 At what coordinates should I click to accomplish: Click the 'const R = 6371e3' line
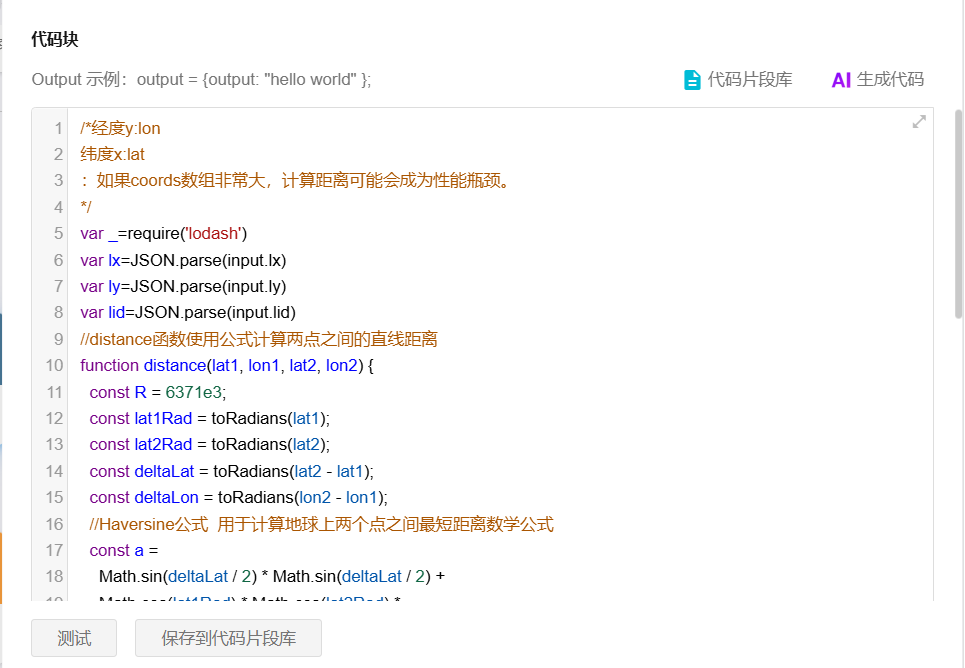coord(157,392)
